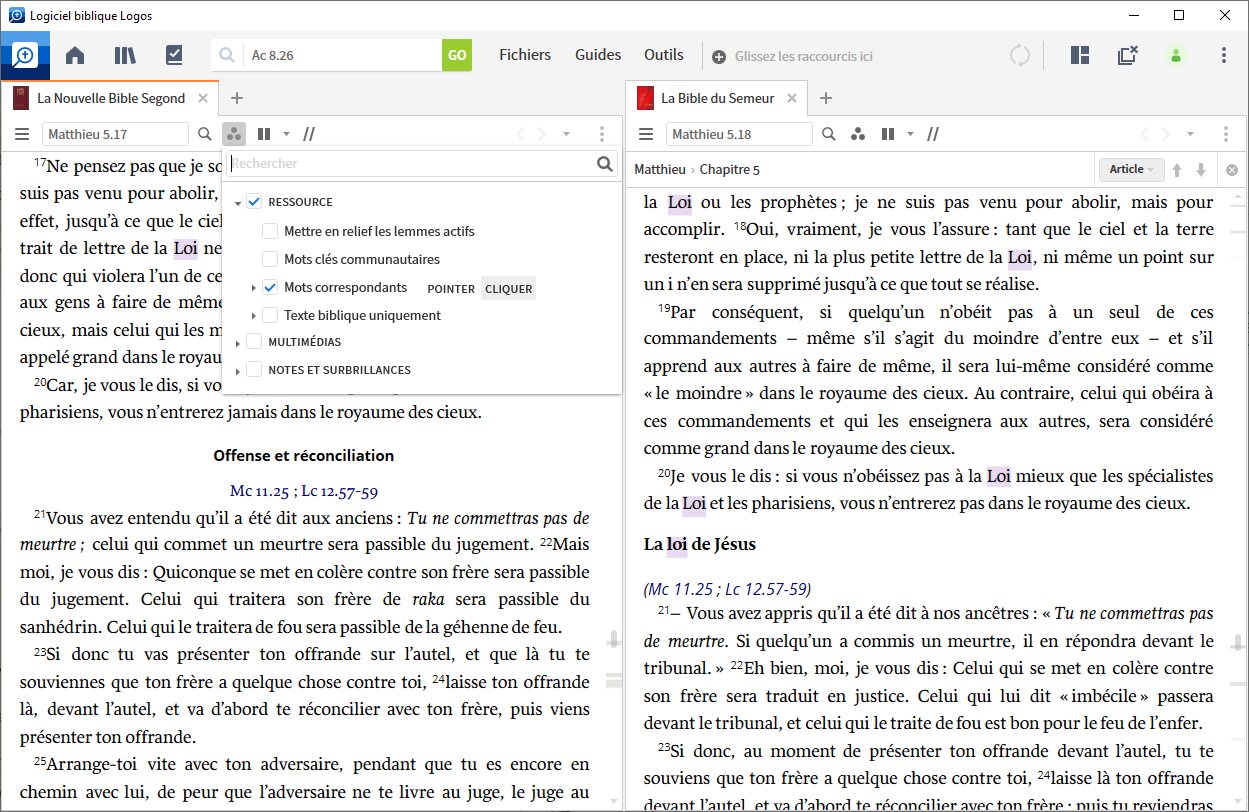
Task: Close the La Nouvelle Bible Segond tab
Action: pos(203,98)
